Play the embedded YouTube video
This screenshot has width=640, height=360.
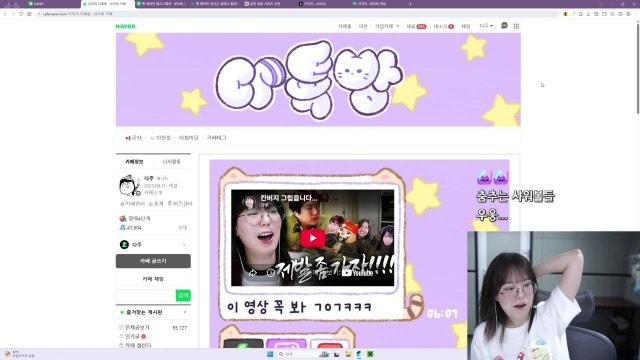313,238
